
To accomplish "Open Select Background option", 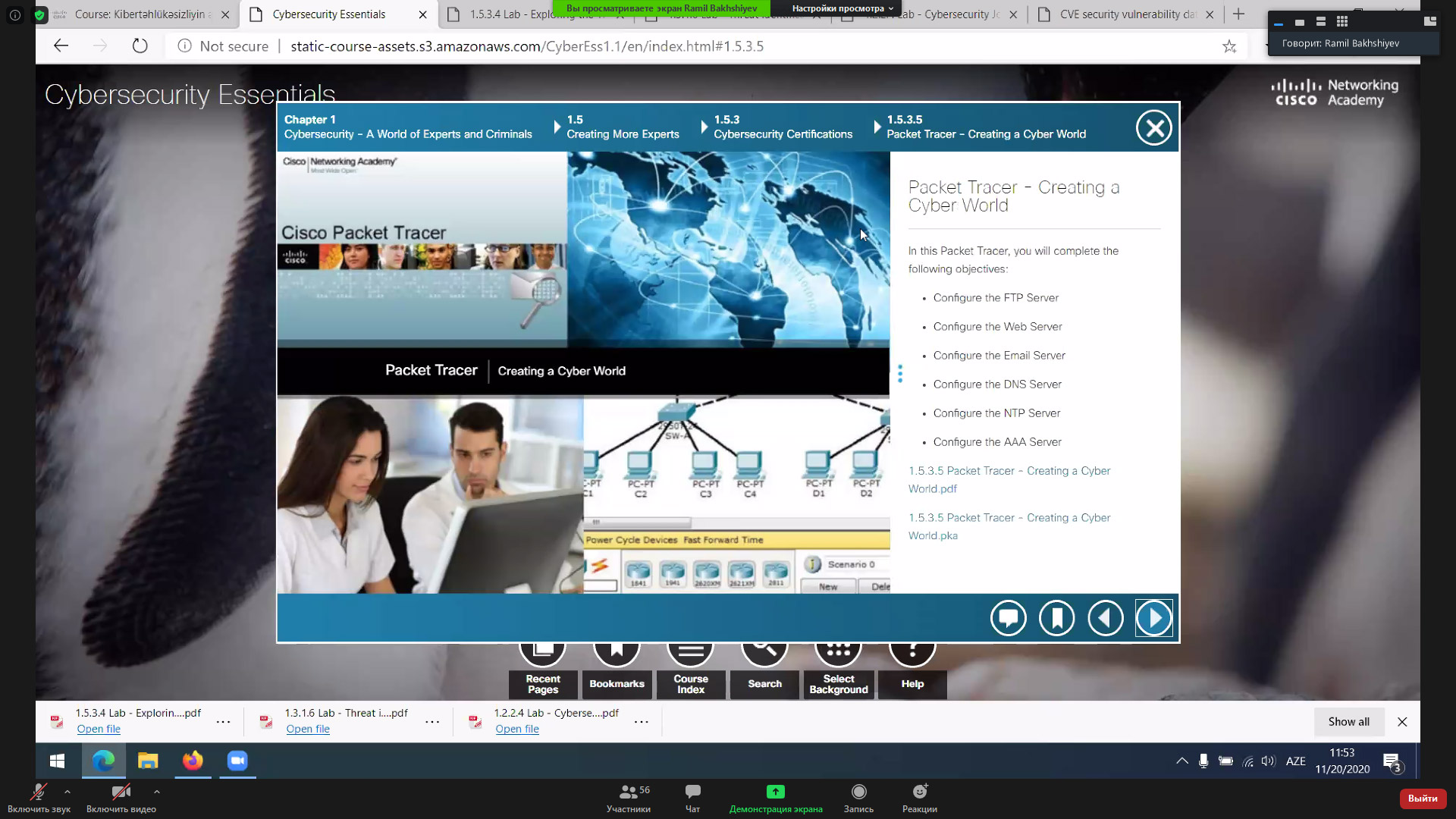I will pos(838,683).
